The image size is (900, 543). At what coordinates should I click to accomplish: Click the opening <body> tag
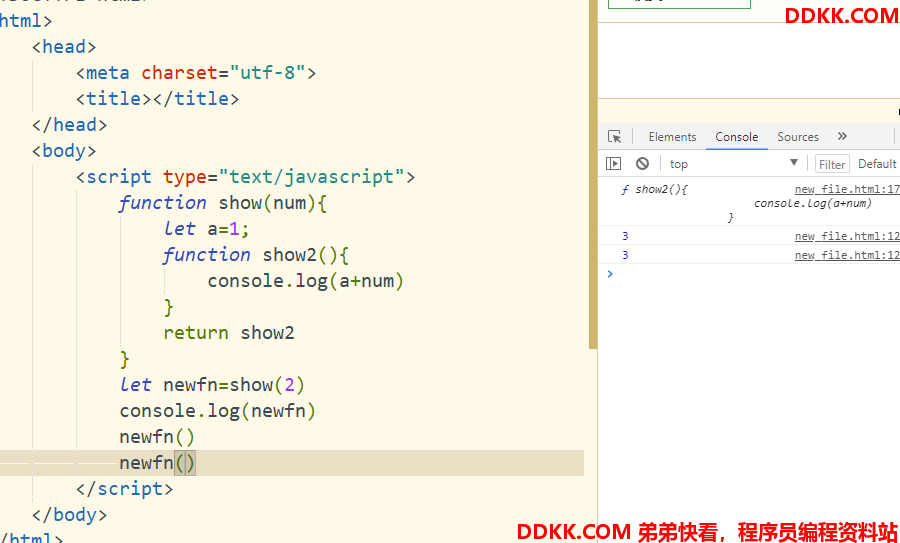point(64,151)
